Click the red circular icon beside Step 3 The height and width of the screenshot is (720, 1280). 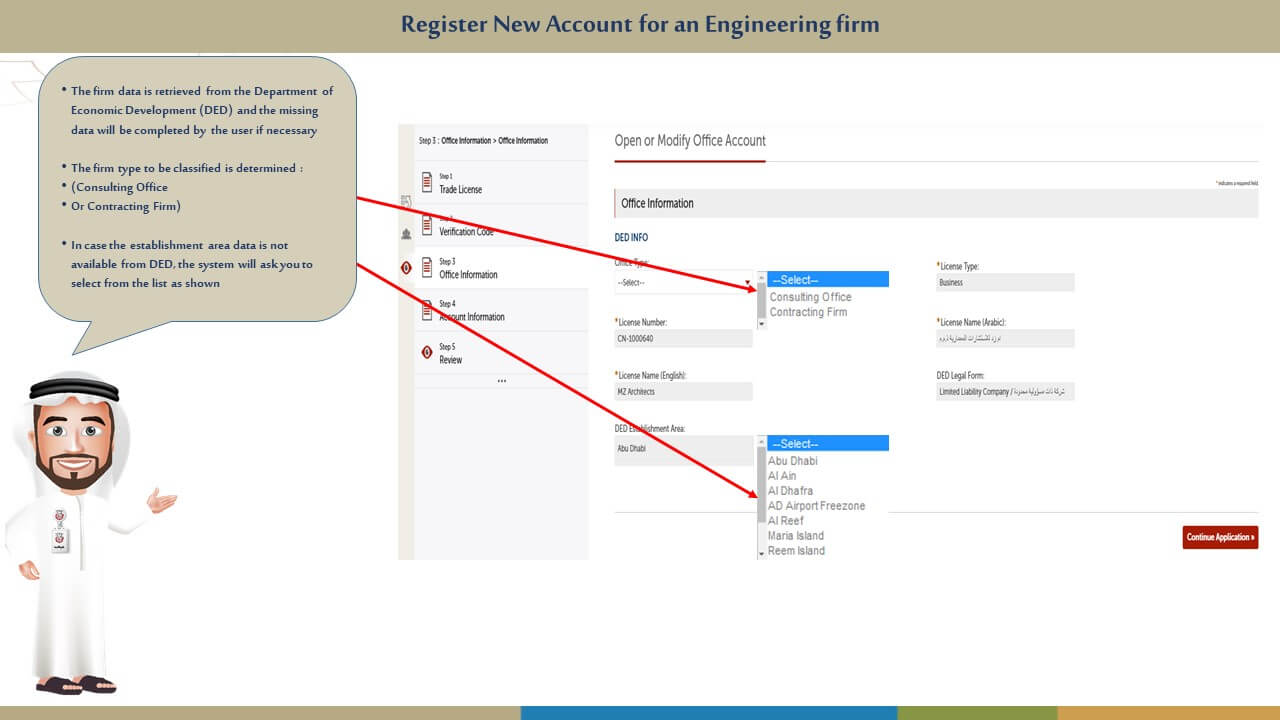pyautogui.click(x=406, y=268)
